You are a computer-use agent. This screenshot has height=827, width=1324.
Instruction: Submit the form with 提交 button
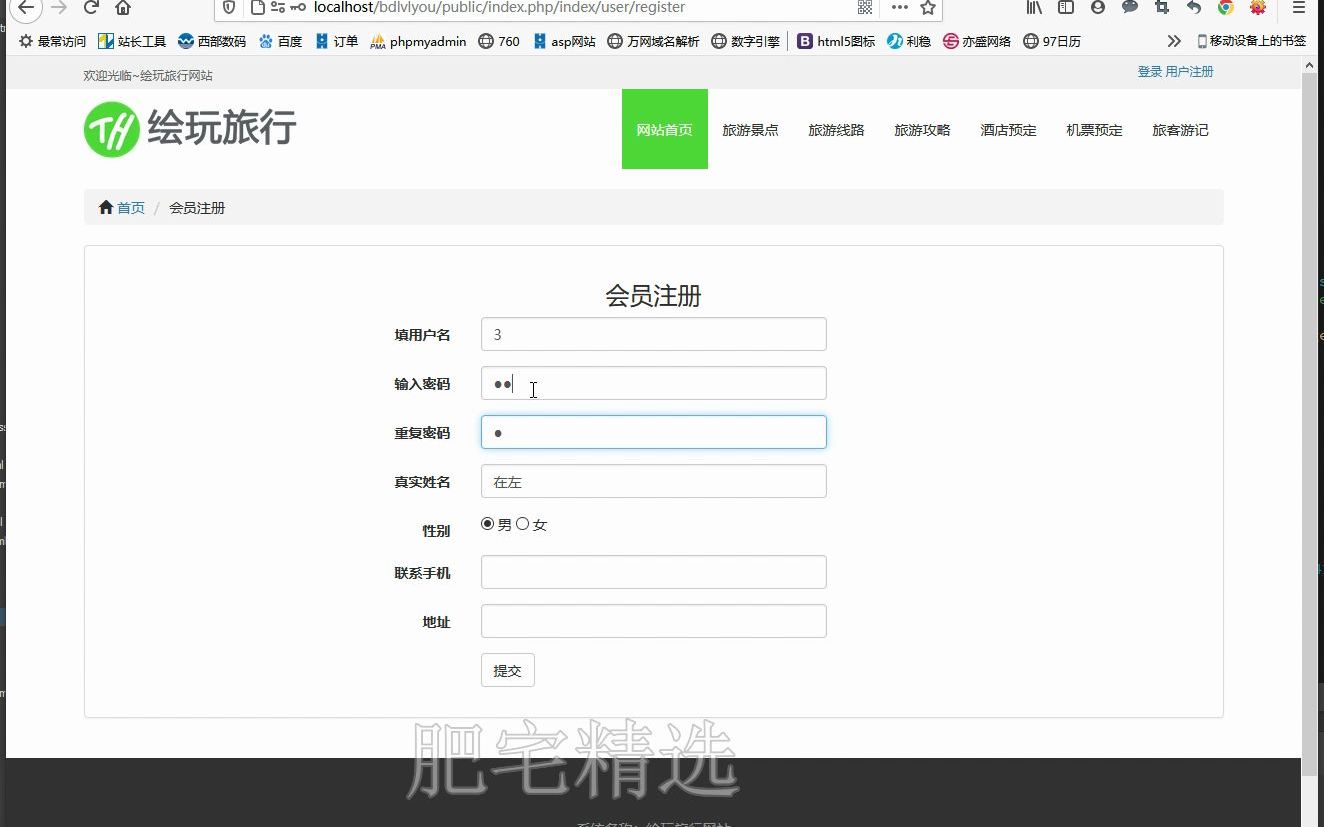508,670
